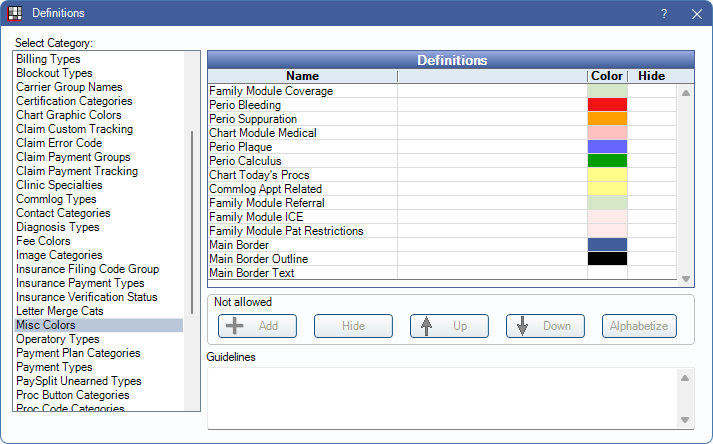Click scroll up arrow in Definitions grid
Screen dimensions: 713x444
click(x=685, y=93)
